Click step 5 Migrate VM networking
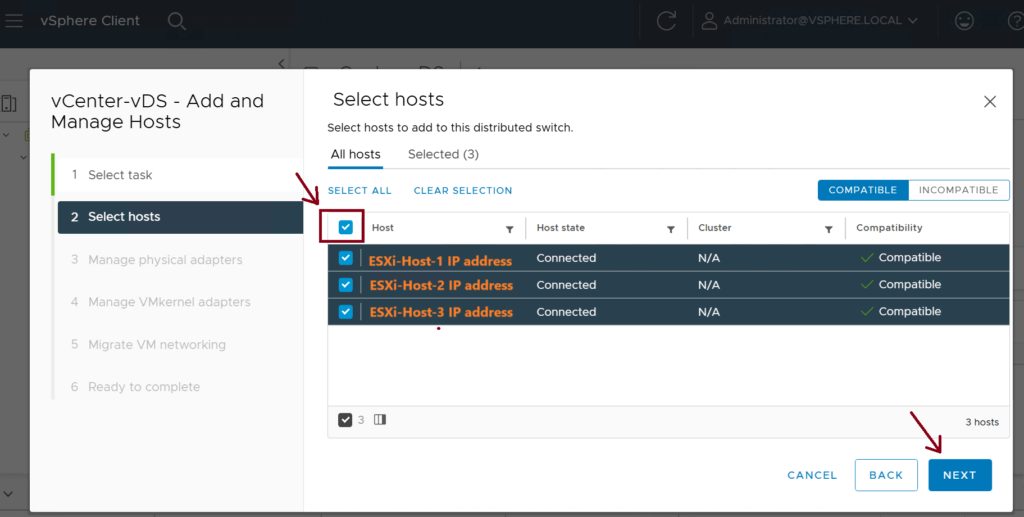This screenshot has width=1024, height=517. [x=148, y=345]
